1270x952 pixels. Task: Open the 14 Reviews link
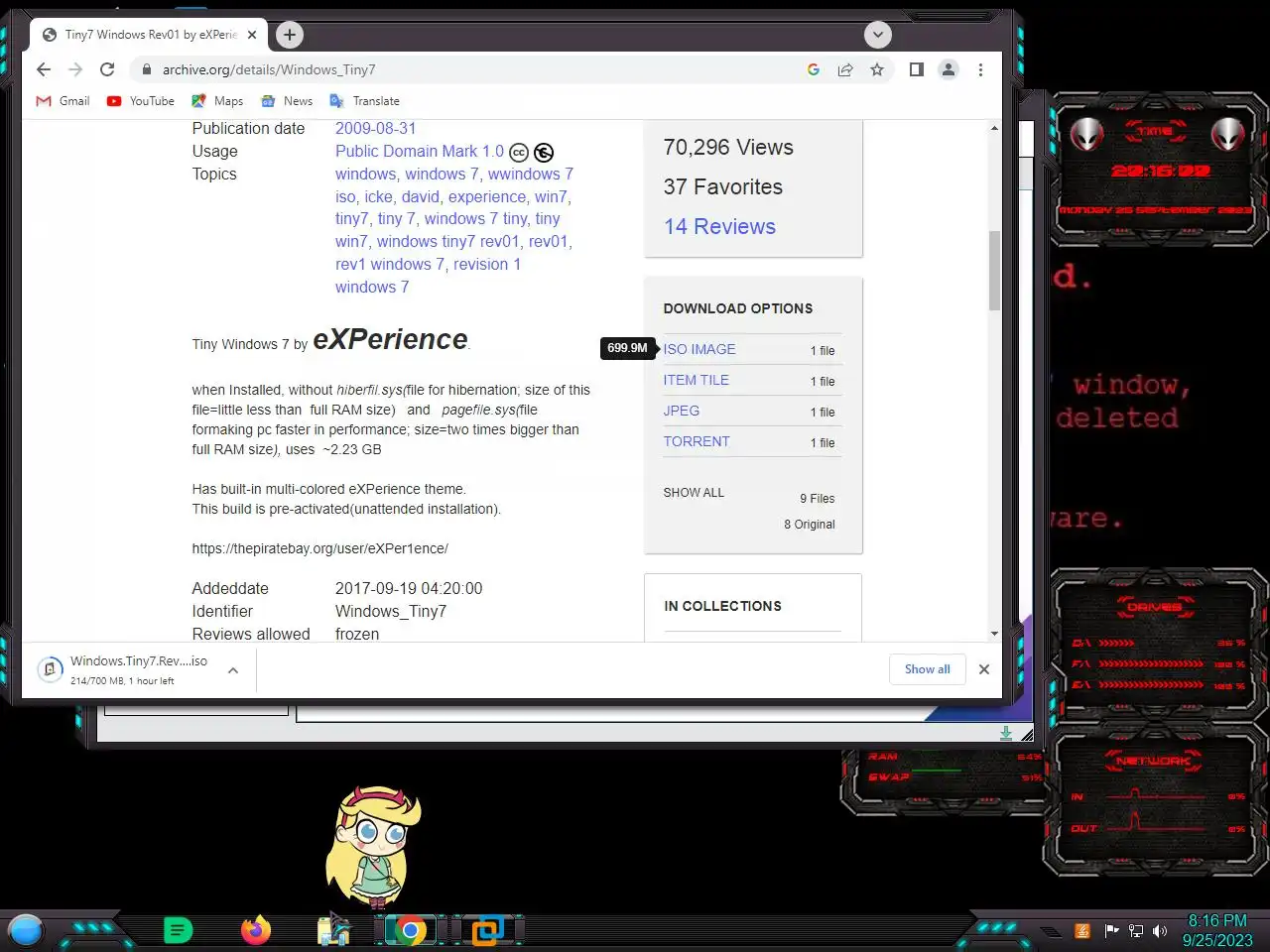coord(719,226)
